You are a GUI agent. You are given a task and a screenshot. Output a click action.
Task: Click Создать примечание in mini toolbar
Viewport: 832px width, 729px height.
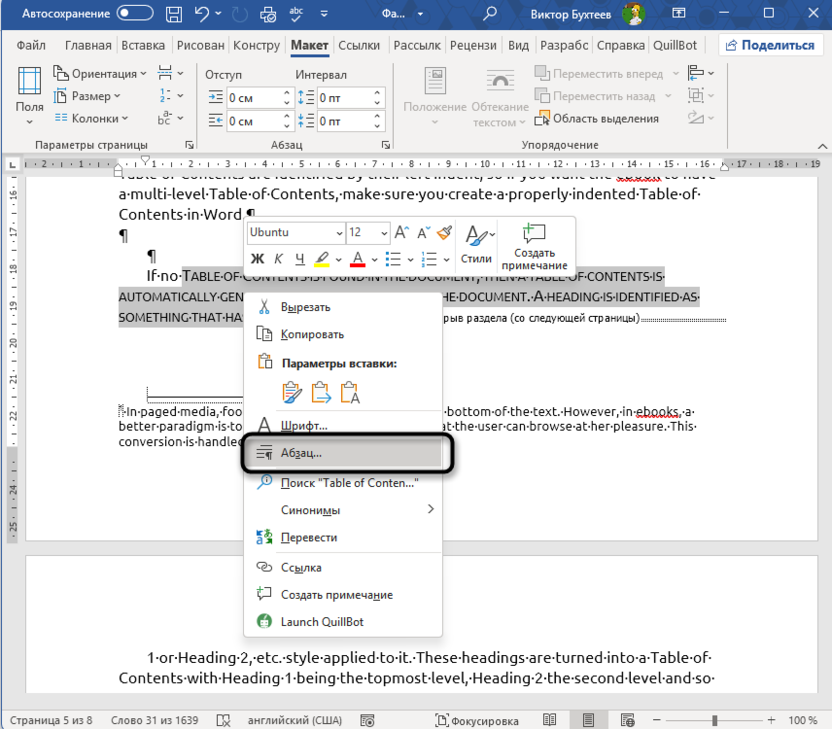tap(535, 245)
